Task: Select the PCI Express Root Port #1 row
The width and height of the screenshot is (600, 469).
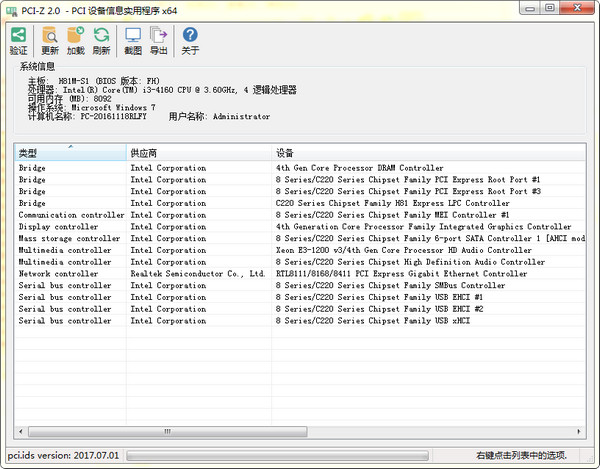Action: tap(300, 180)
